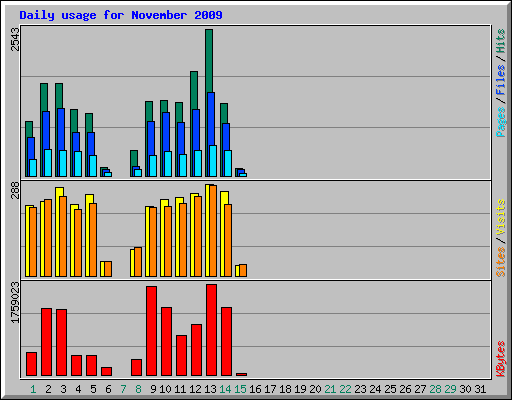The height and width of the screenshot is (400, 512).
Task: Select the blue "Files" legend label
Action: click(501, 80)
